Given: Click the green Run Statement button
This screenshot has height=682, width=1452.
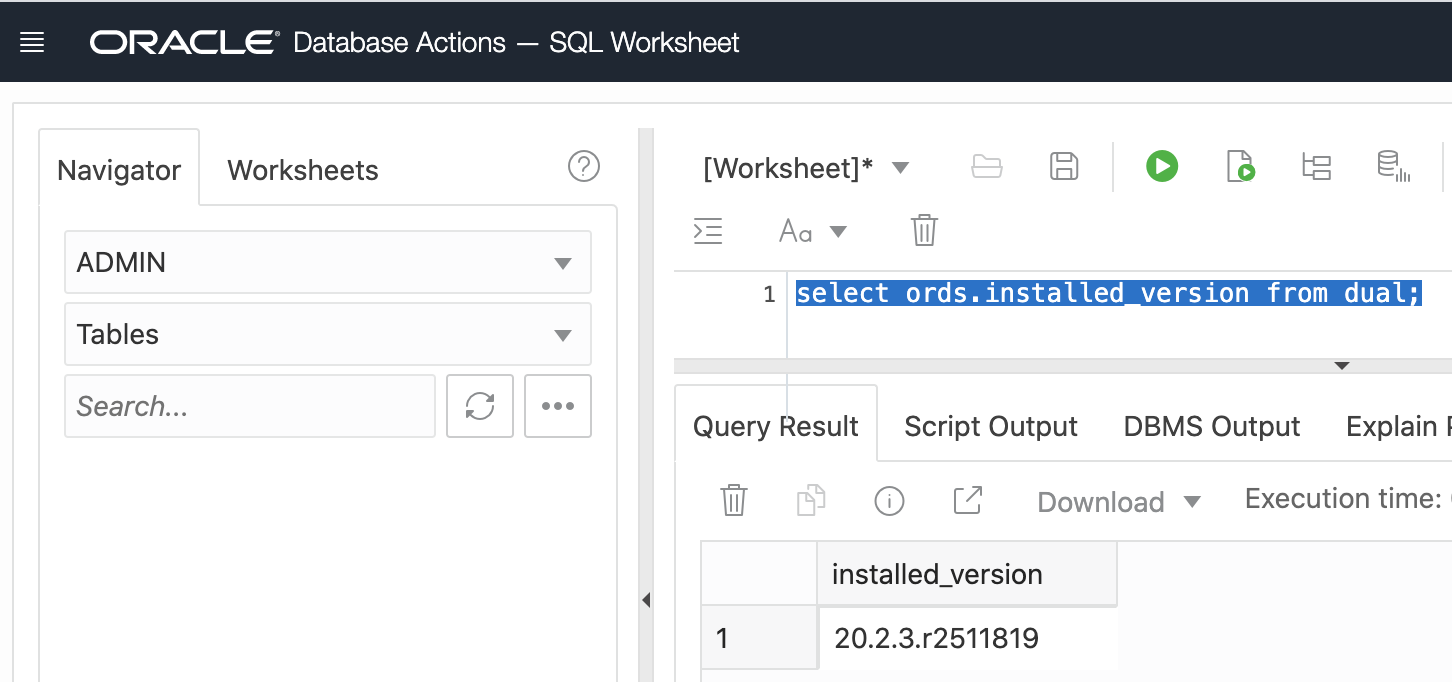Looking at the screenshot, I should 1162,166.
